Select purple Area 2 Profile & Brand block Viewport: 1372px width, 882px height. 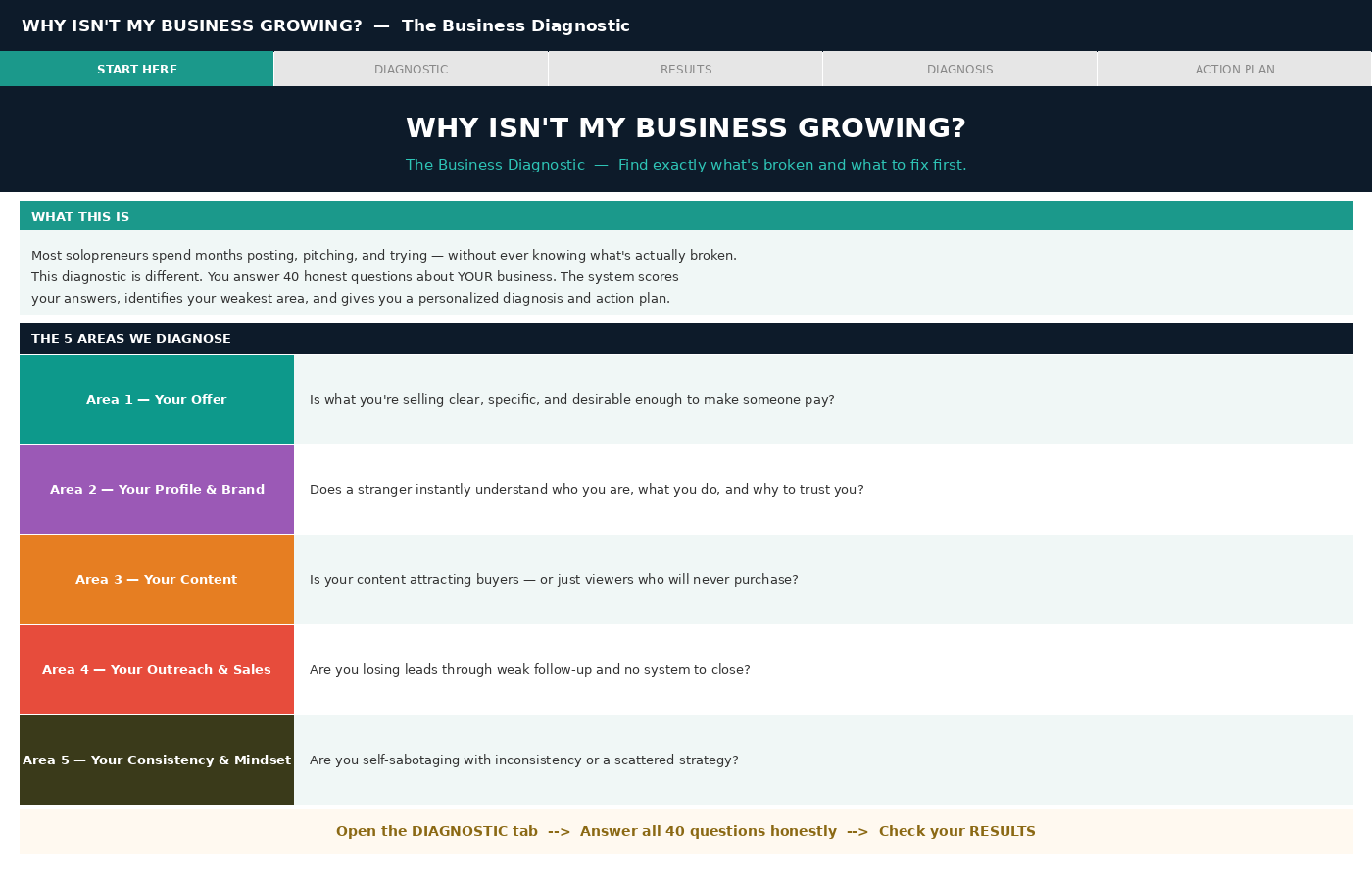tap(157, 490)
